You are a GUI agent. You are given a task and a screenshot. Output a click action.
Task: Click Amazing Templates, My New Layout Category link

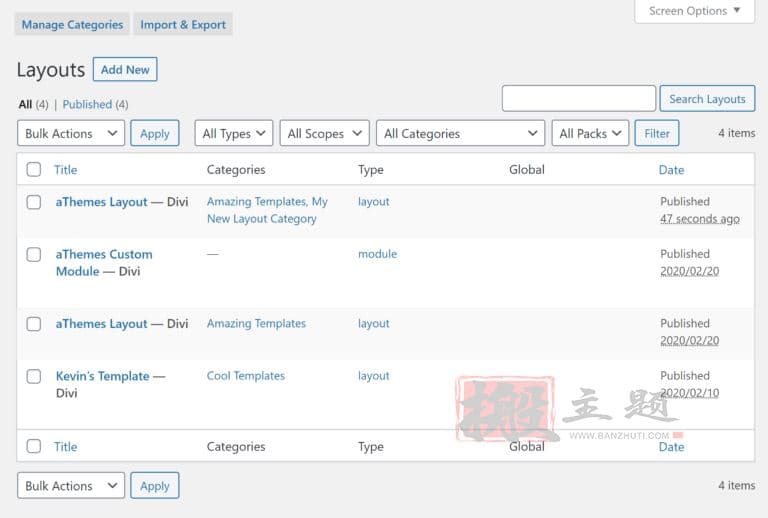click(x=267, y=210)
